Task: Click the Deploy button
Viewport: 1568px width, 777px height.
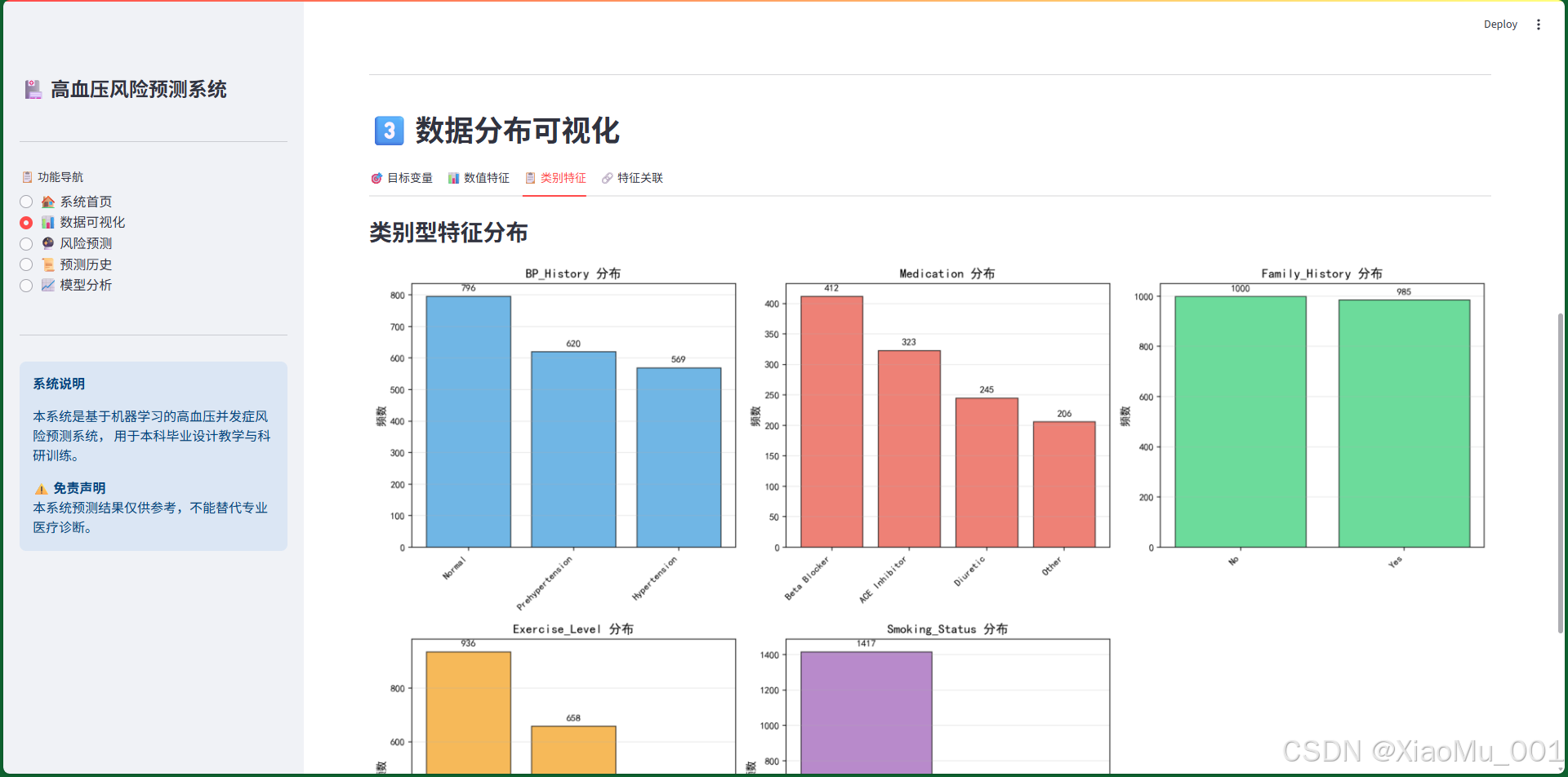Action: click(1500, 24)
